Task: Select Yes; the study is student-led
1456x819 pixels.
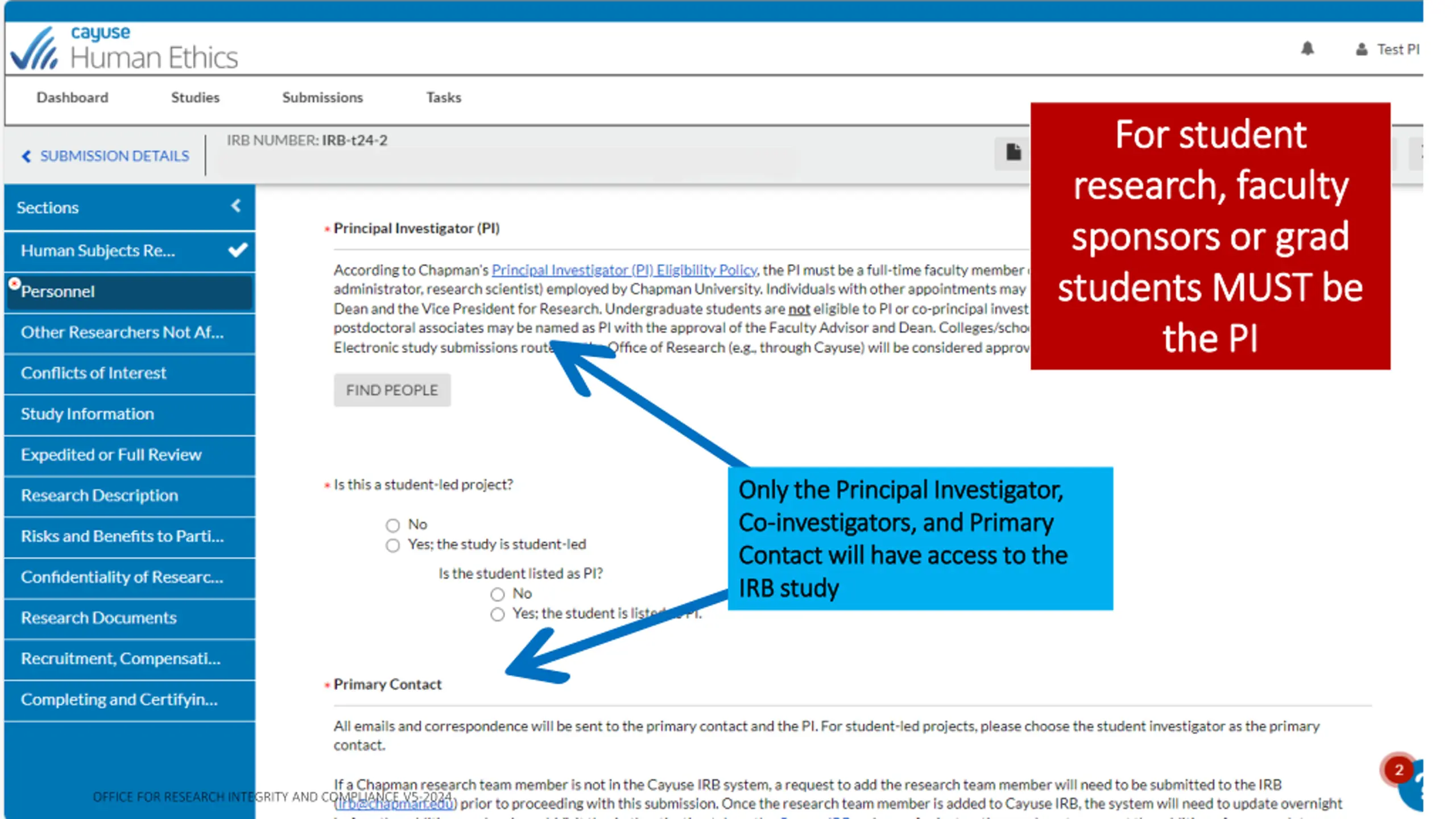Action: click(392, 545)
